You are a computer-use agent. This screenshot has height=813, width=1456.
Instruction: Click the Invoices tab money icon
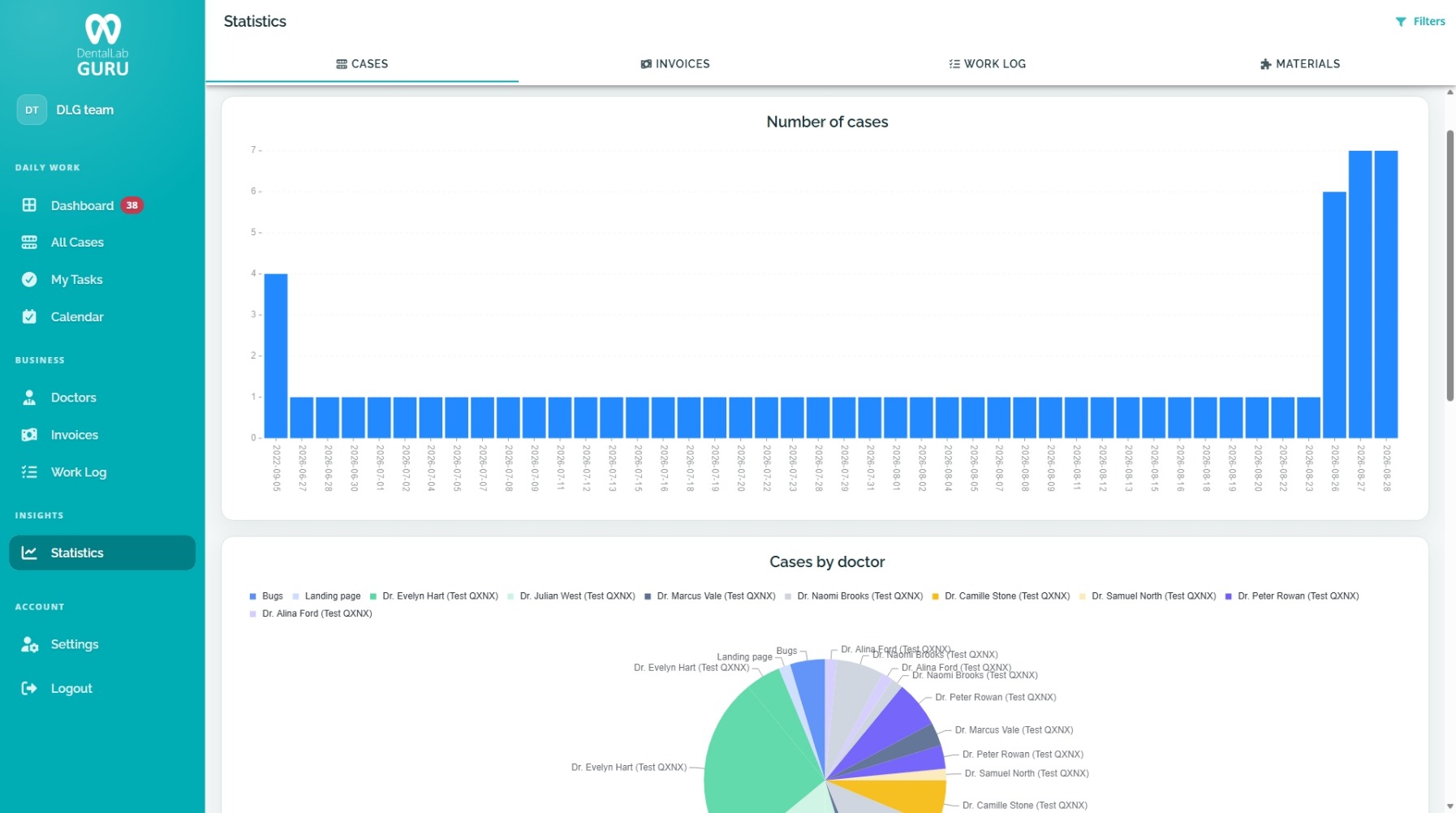[x=646, y=64]
